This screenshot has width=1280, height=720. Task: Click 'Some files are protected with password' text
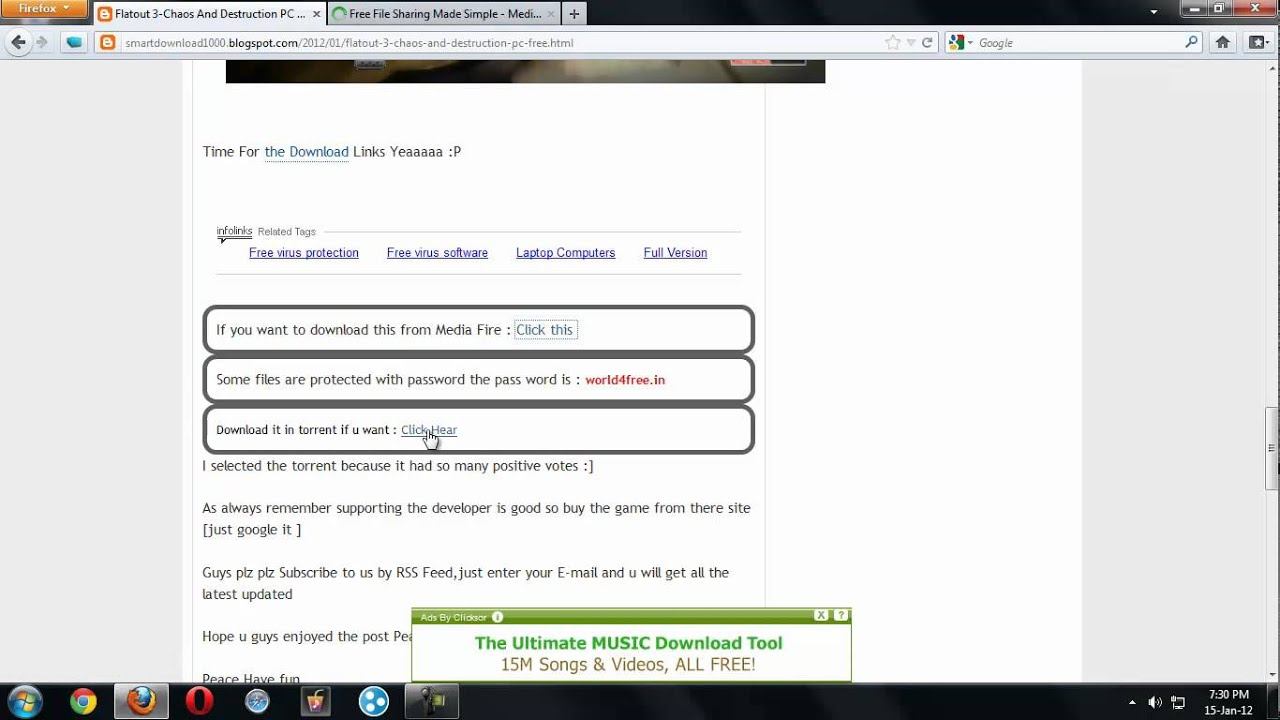(398, 380)
